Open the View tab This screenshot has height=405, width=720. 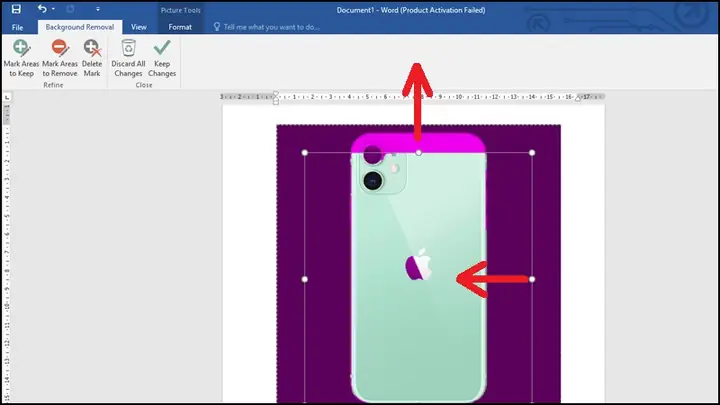[x=139, y=27]
